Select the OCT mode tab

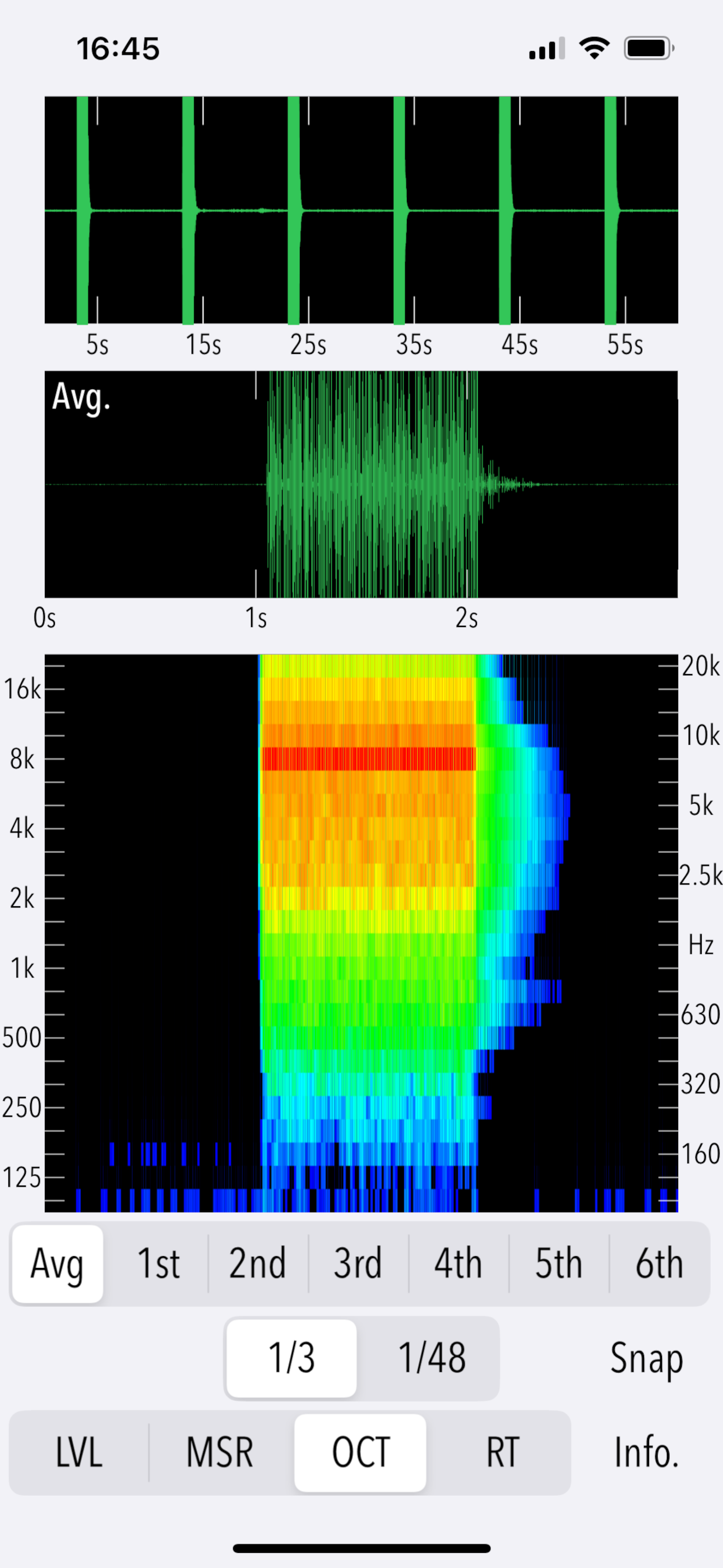[x=360, y=1452]
